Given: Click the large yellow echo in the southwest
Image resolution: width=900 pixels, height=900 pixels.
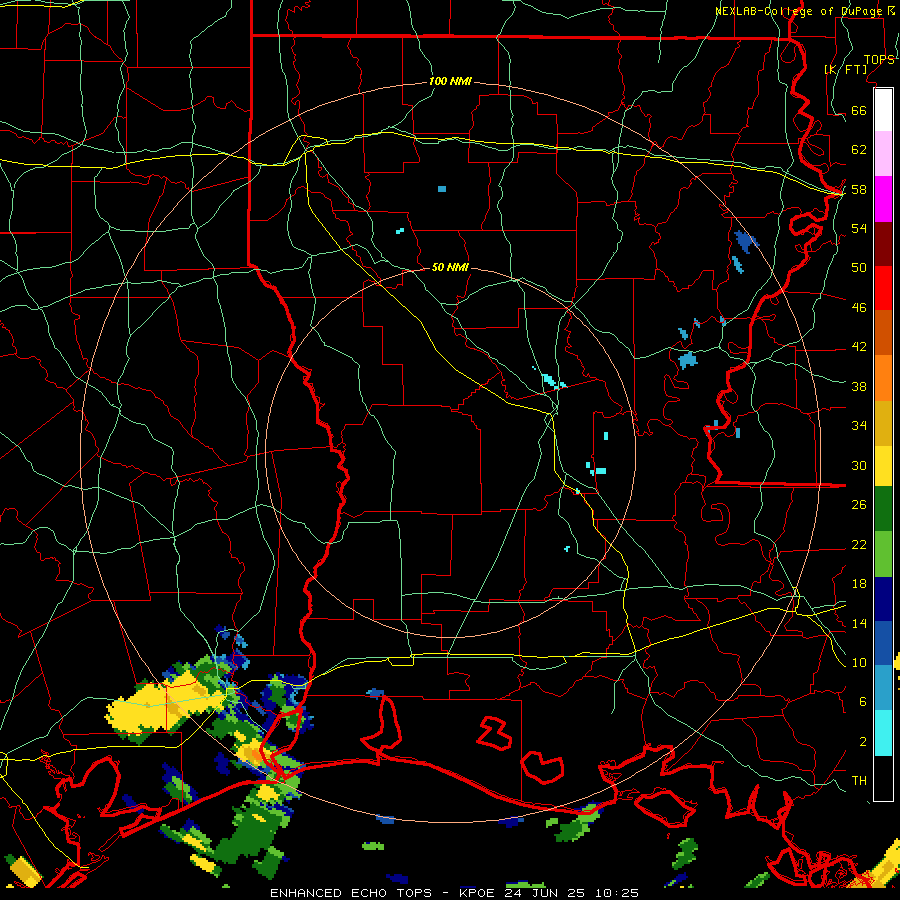Looking at the screenshot, I should tap(164, 704).
